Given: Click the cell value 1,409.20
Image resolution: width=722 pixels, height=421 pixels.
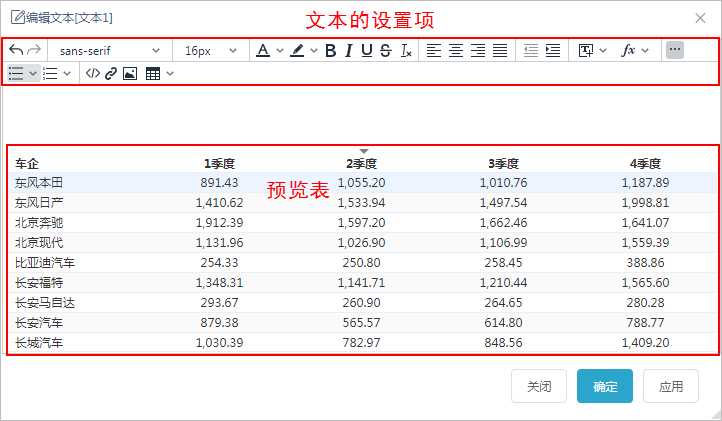Looking at the screenshot, I should pos(645,343).
